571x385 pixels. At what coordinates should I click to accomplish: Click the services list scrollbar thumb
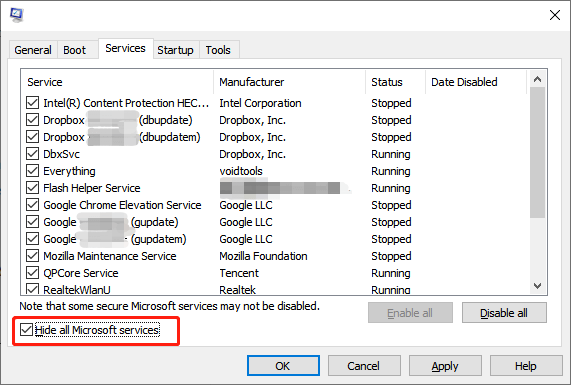(537, 152)
